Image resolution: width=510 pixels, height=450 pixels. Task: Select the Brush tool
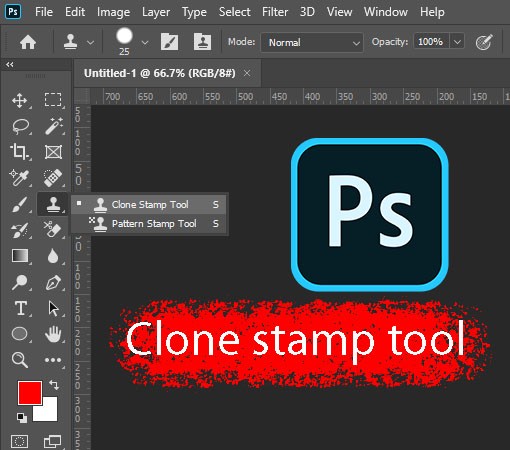click(19, 204)
